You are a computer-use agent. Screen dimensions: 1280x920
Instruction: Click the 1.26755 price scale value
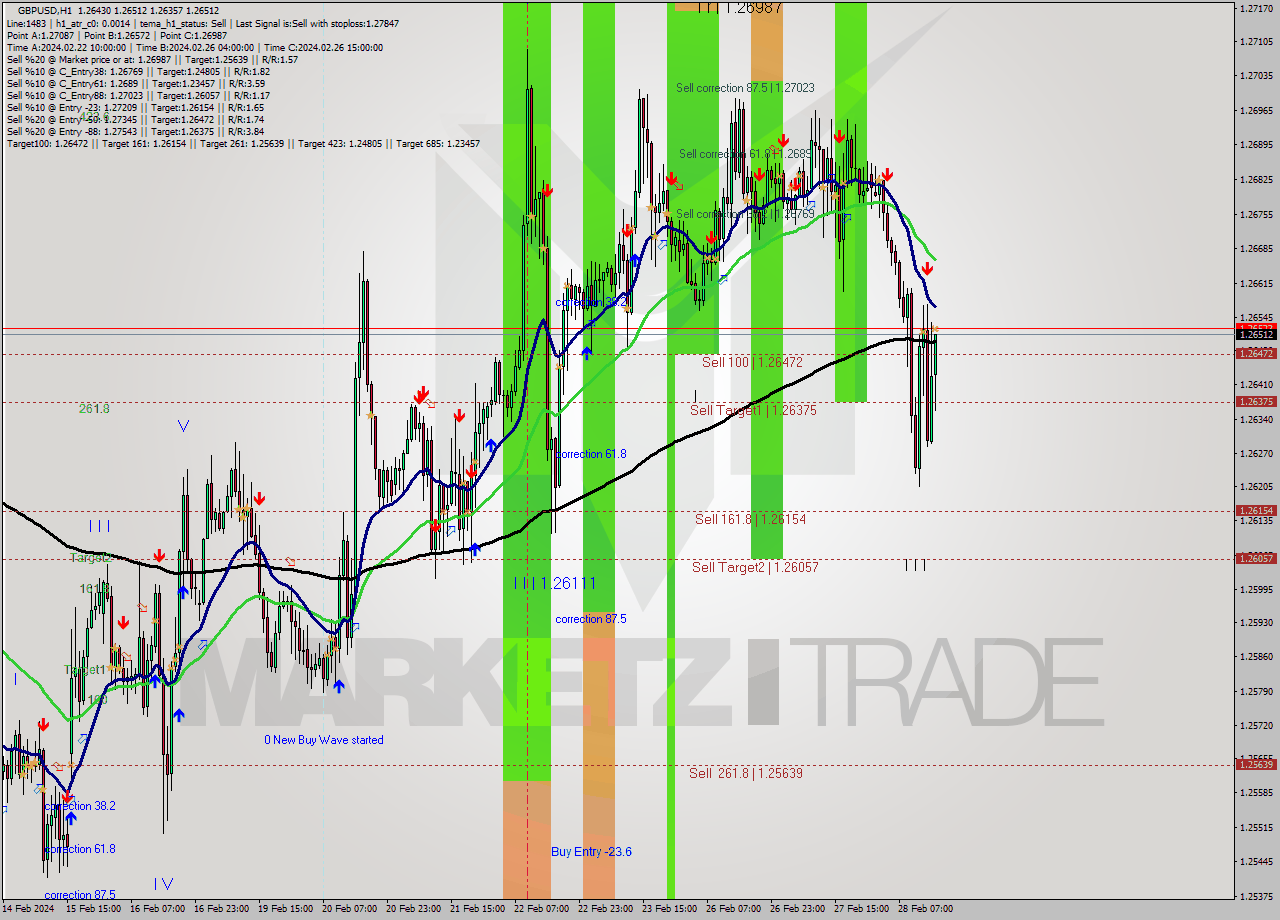tap(1256, 214)
